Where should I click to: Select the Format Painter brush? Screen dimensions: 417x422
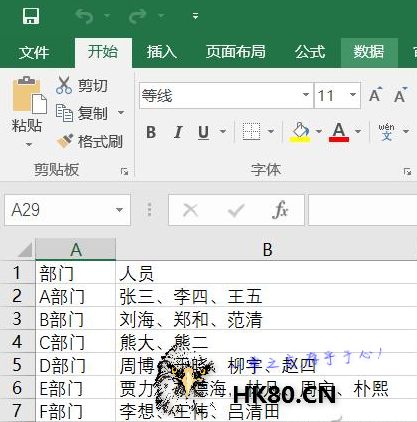(65, 141)
